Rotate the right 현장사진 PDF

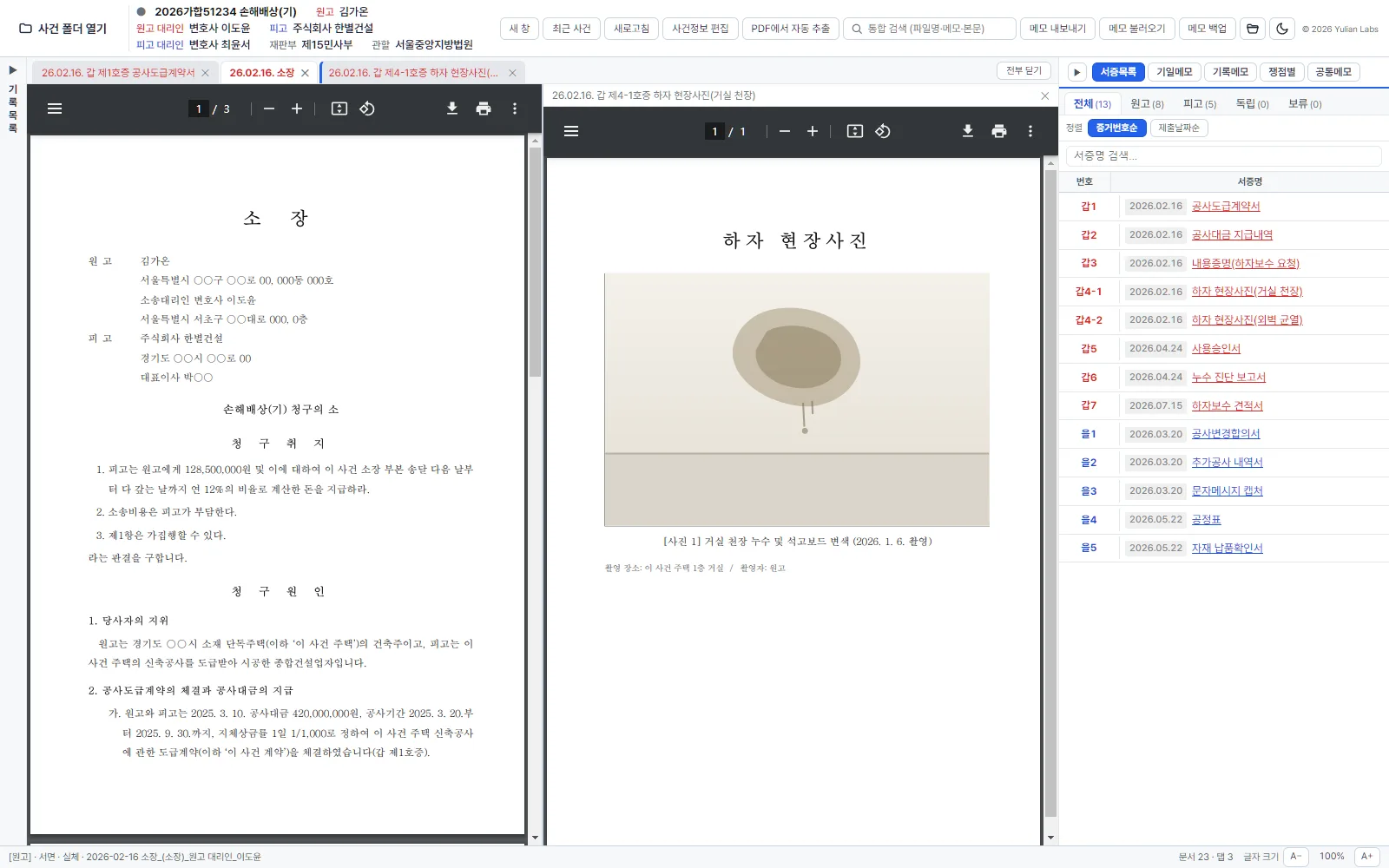coord(883,131)
